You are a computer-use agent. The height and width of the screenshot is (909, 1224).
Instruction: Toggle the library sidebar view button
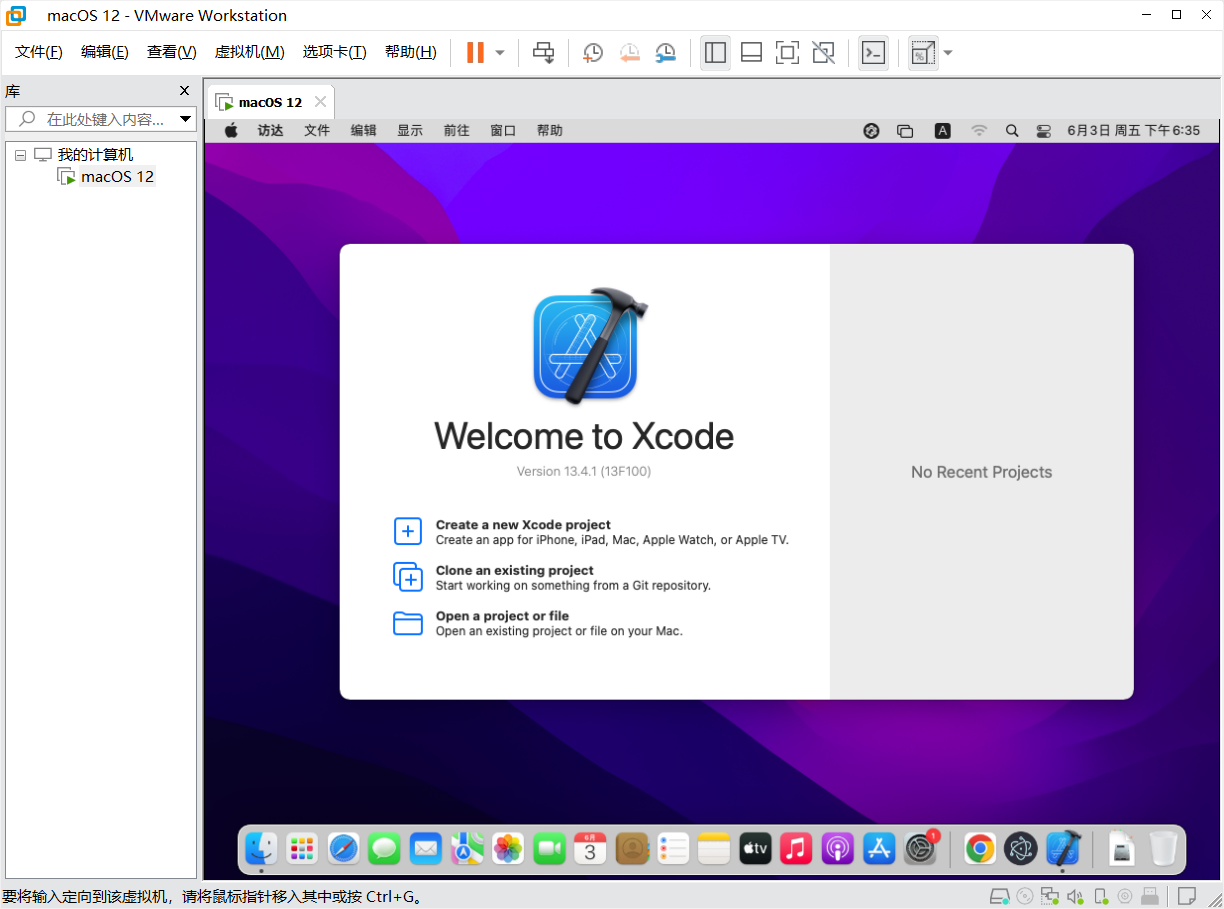[x=715, y=53]
